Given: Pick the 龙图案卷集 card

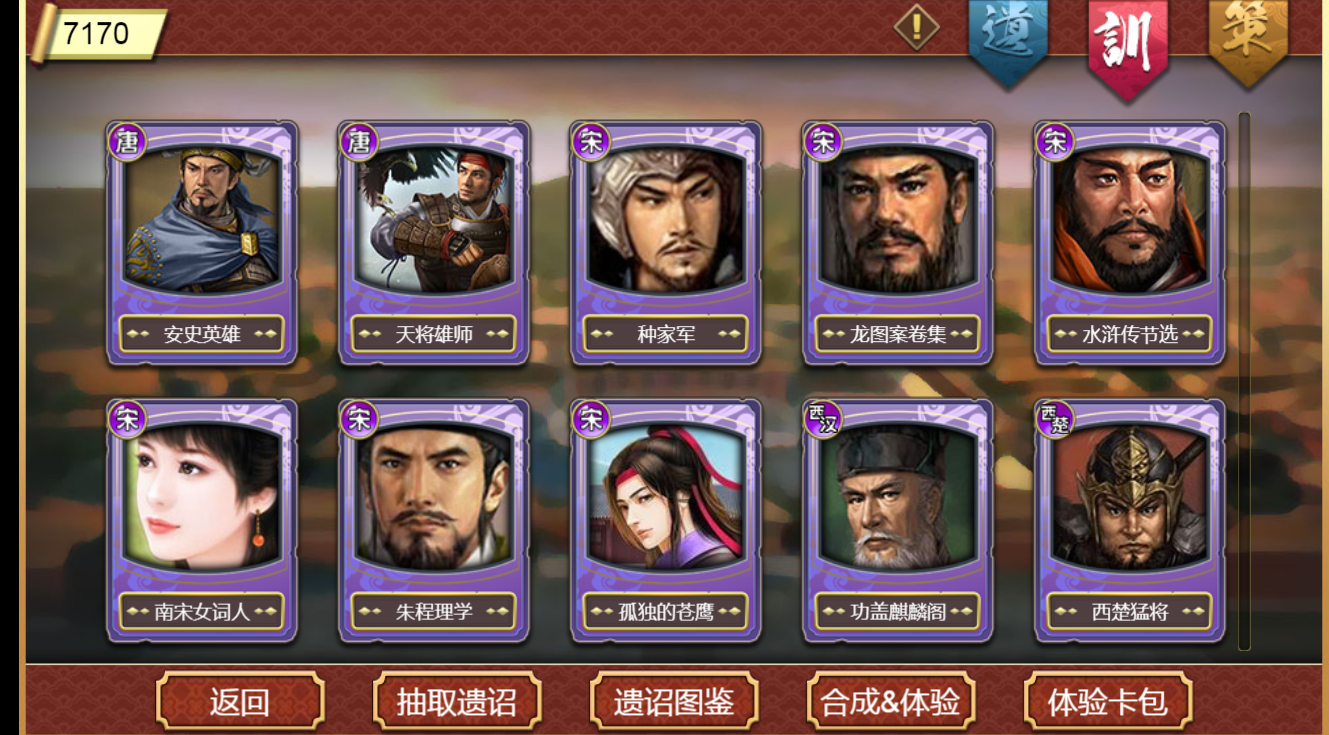Looking at the screenshot, I should [x=898, y=243].
